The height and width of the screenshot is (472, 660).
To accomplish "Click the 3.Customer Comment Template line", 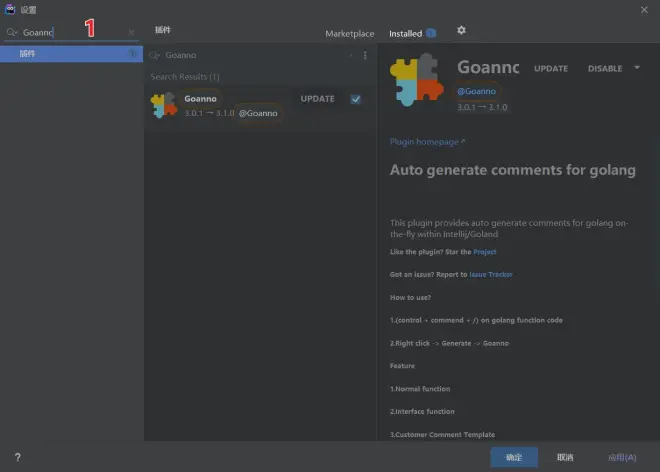I will [x=442, y=435].
